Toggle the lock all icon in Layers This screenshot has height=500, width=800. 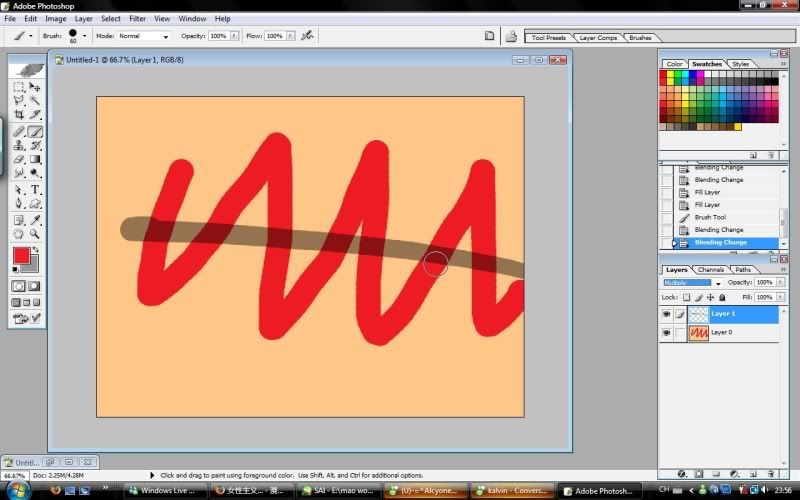(722, 297)
